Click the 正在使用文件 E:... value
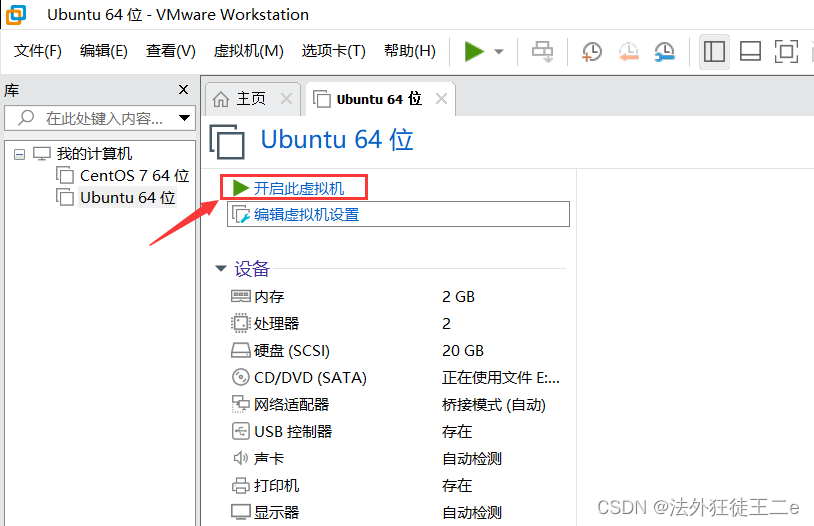814x526 pixels. click(x=500, y=377)
